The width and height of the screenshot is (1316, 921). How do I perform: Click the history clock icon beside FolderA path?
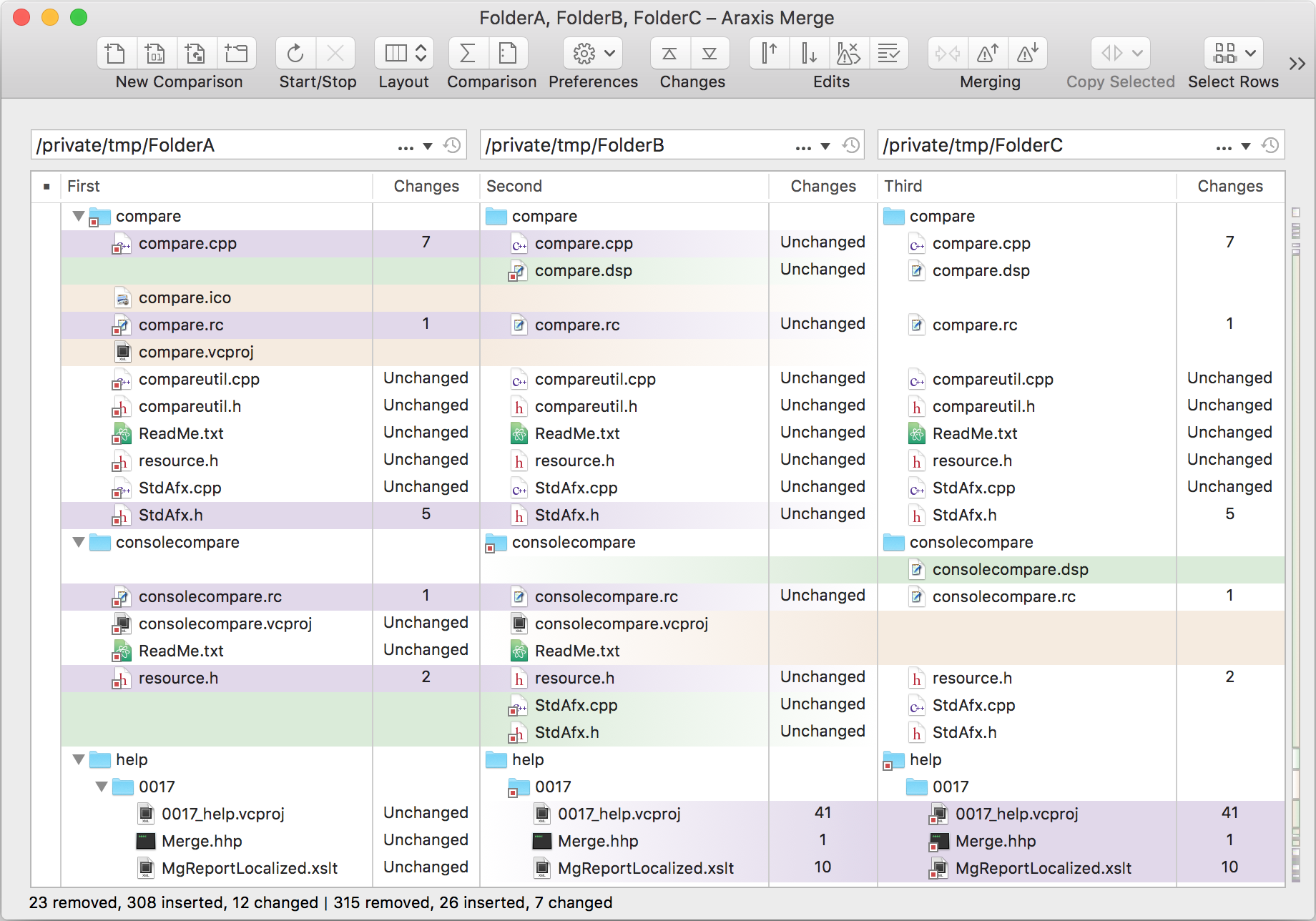click(x=451, y=145)
